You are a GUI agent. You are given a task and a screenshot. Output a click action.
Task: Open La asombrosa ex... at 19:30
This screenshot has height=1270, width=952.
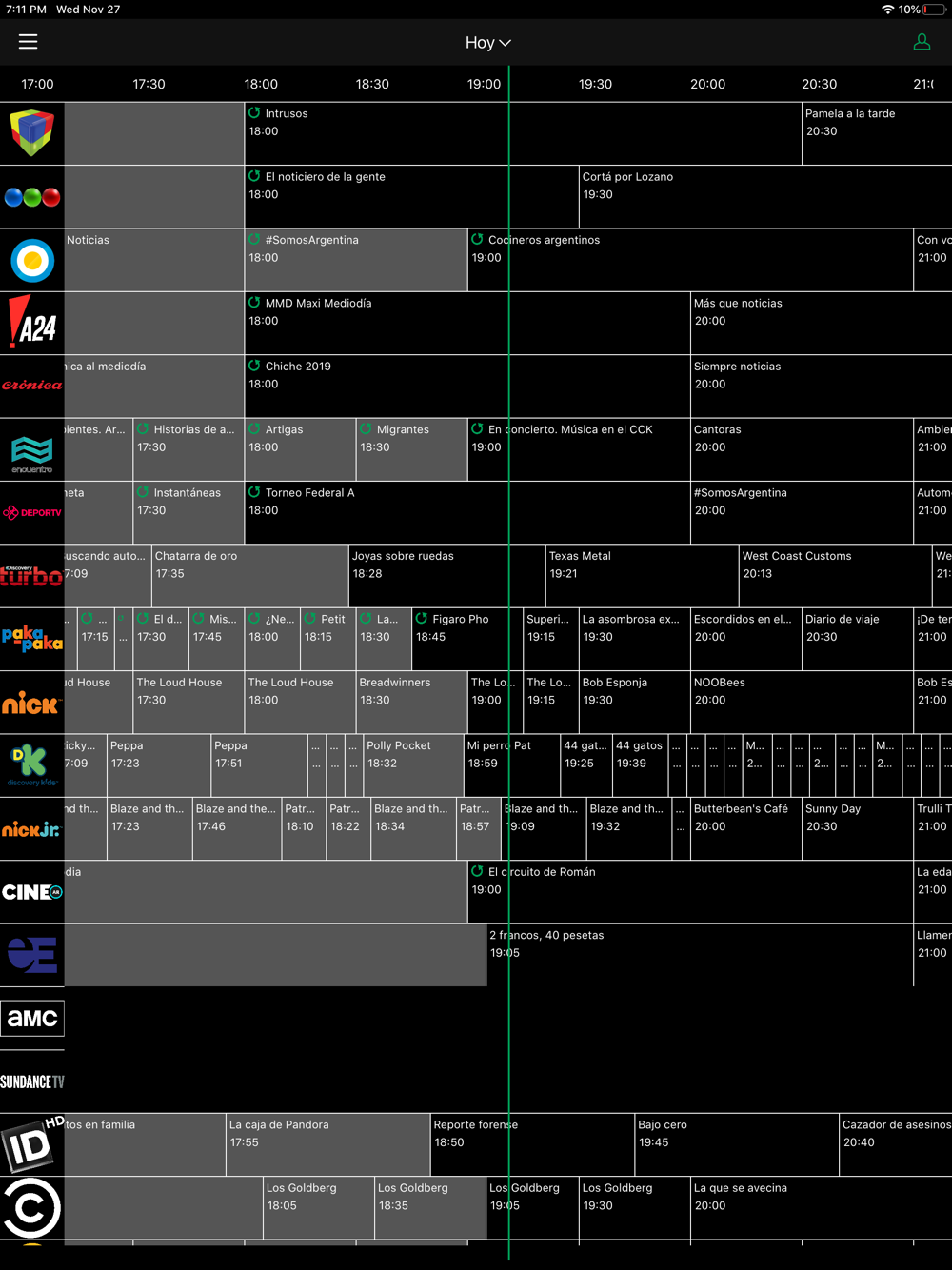[634, 640]
